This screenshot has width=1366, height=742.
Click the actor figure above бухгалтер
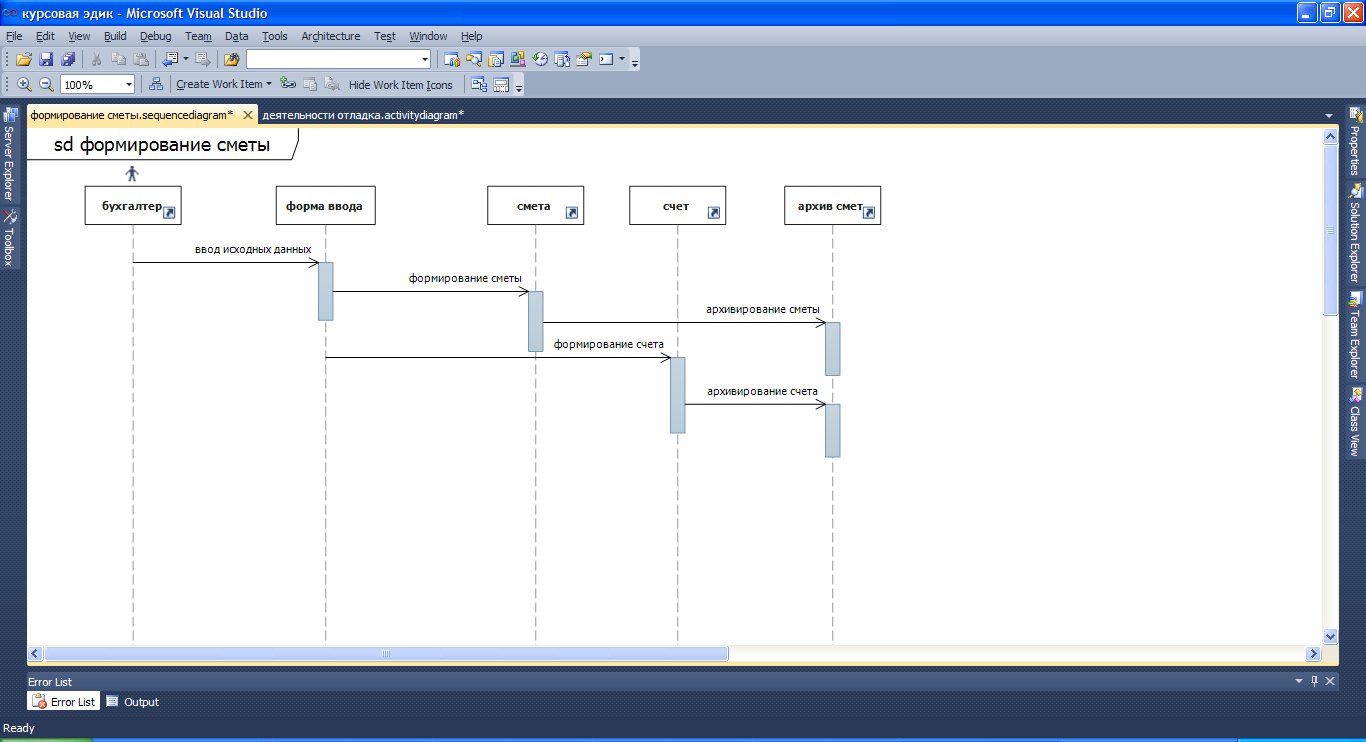[132, 174]
